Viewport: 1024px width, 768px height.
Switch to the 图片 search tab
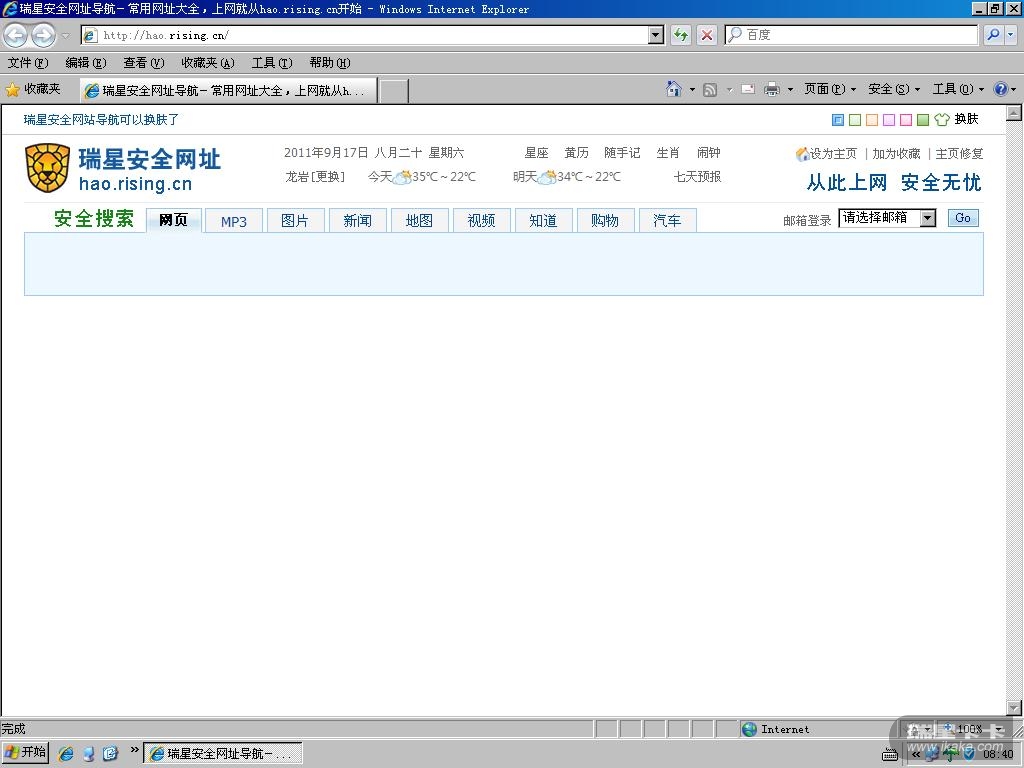(295, 221)
